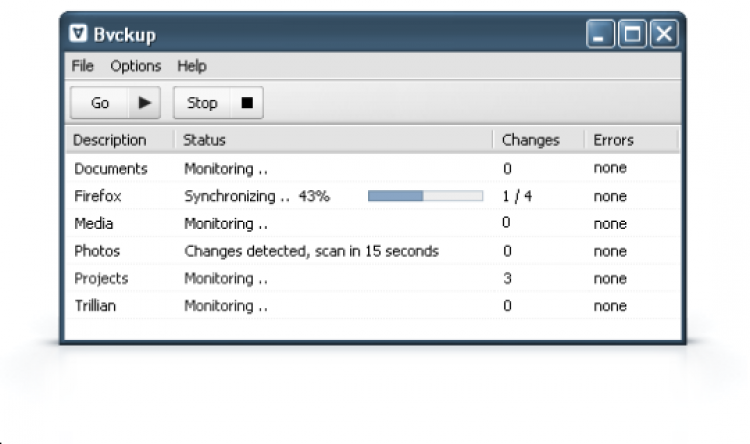Click the Bvckup app logo icon
Viewport: 750px width, 444px height.
80,35
